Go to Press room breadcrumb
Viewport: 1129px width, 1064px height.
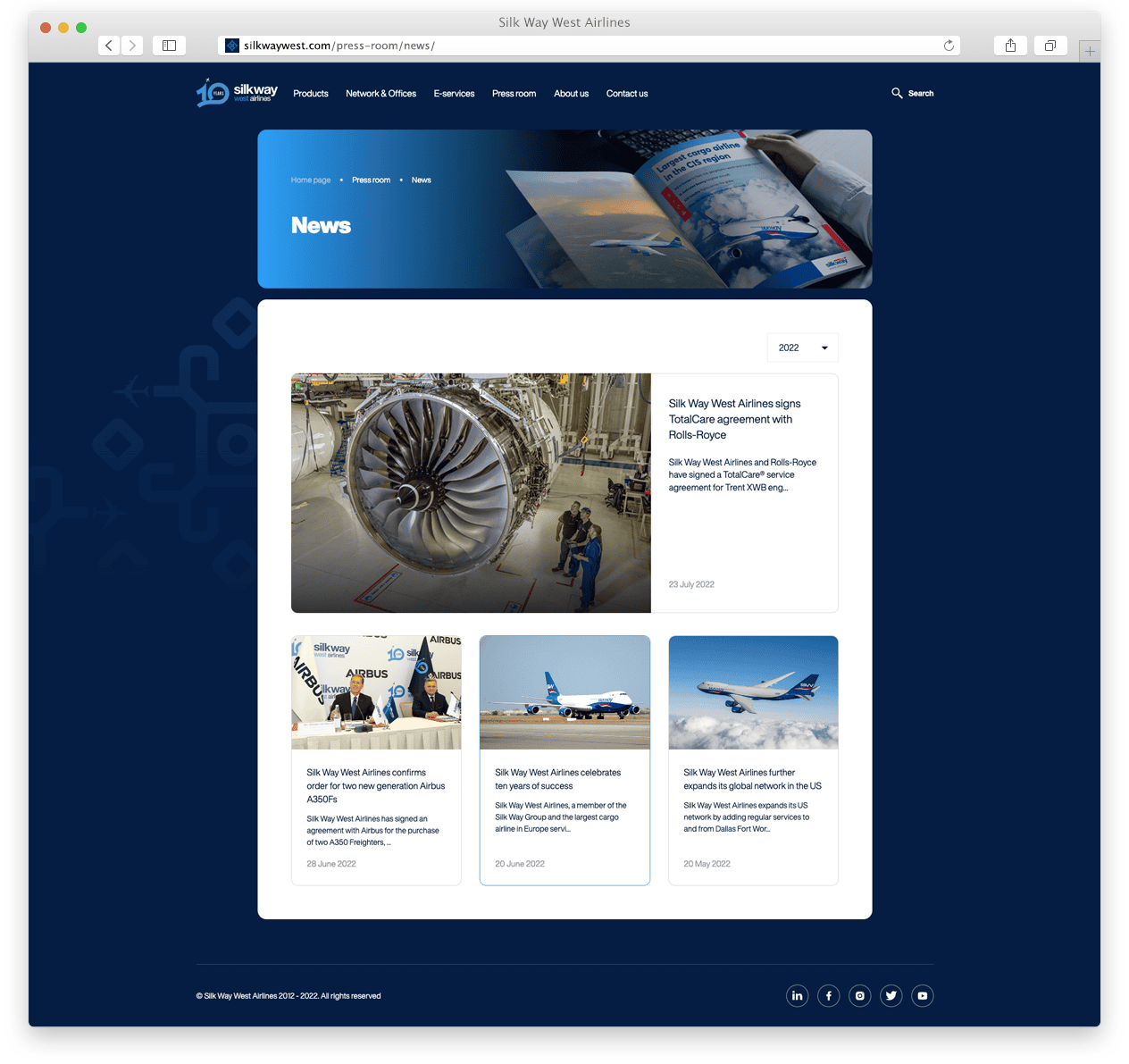pos(371,180)
